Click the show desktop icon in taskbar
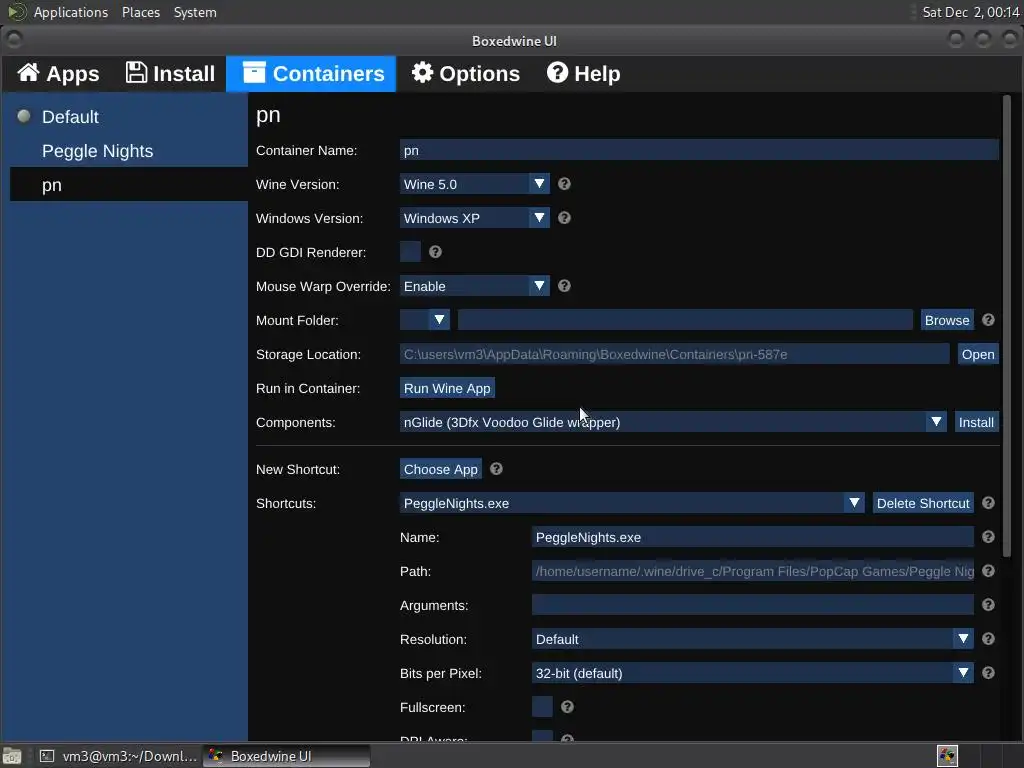The width and height of the screenshot is (1024, 768). 11,756
